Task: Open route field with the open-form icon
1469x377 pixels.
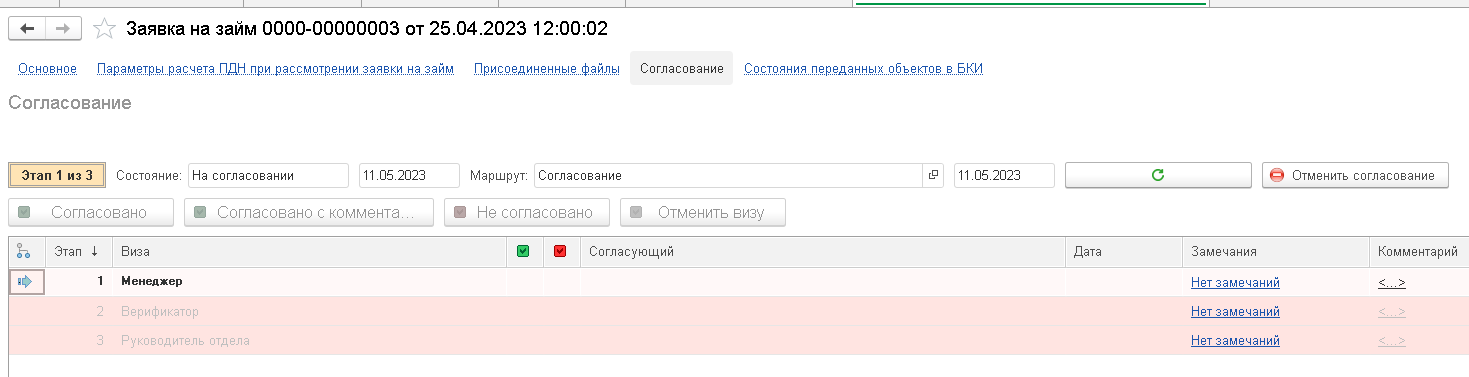Action: click(x=934, y=175)
